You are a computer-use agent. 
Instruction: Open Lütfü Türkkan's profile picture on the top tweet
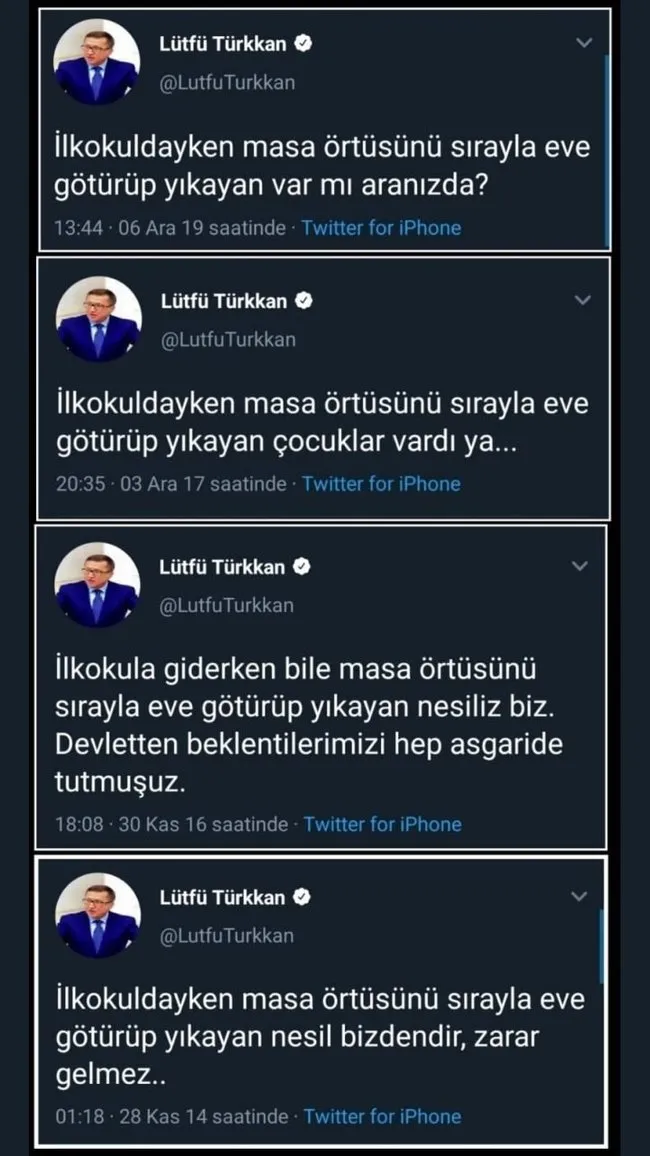[97, 62]
